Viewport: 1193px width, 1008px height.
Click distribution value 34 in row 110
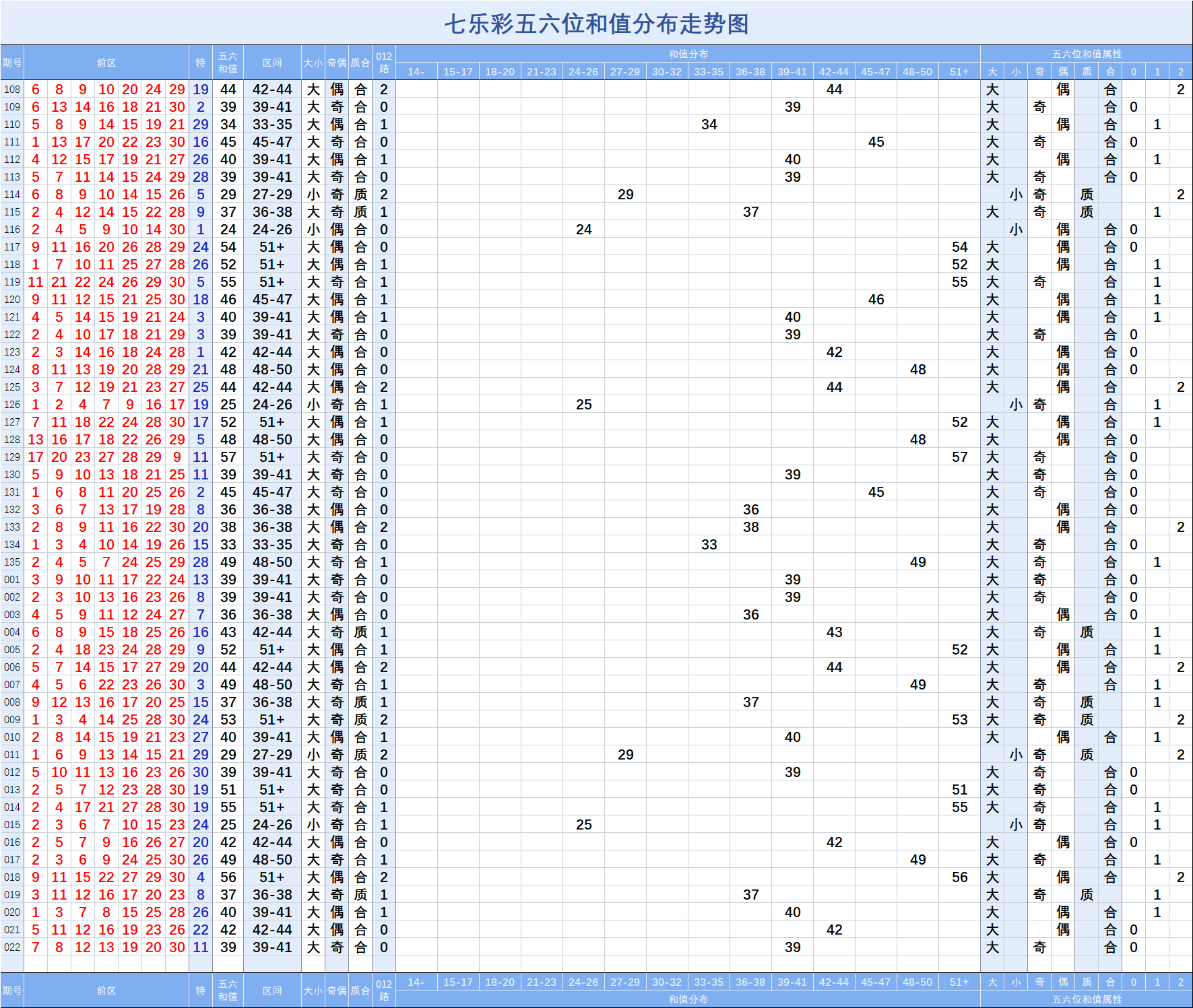pyautogui.click(x=709, y=125)
